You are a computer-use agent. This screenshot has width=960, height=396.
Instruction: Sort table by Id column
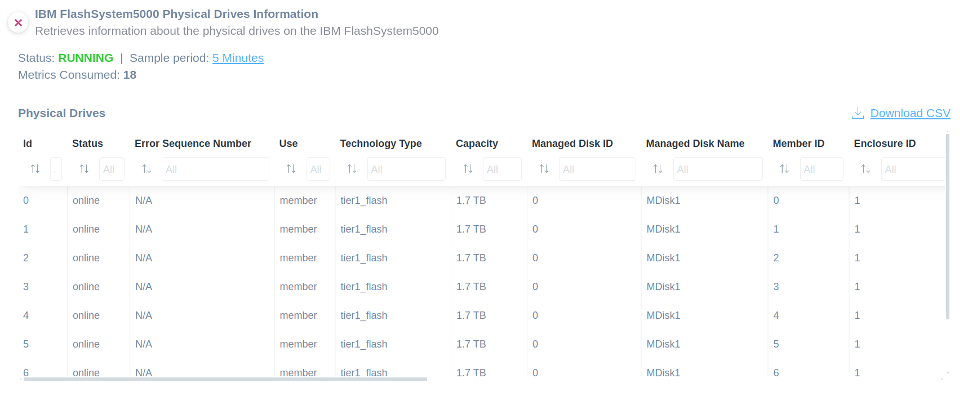tap(35, 169)
